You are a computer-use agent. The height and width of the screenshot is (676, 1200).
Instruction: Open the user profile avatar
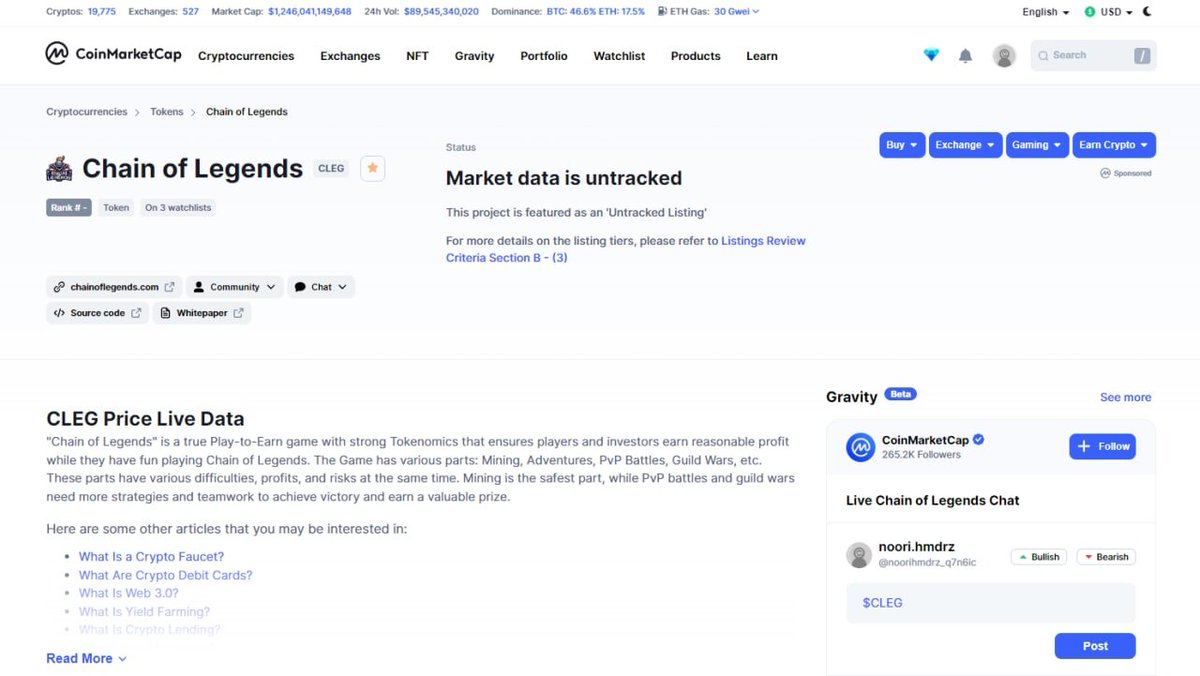click(1004, 56)
